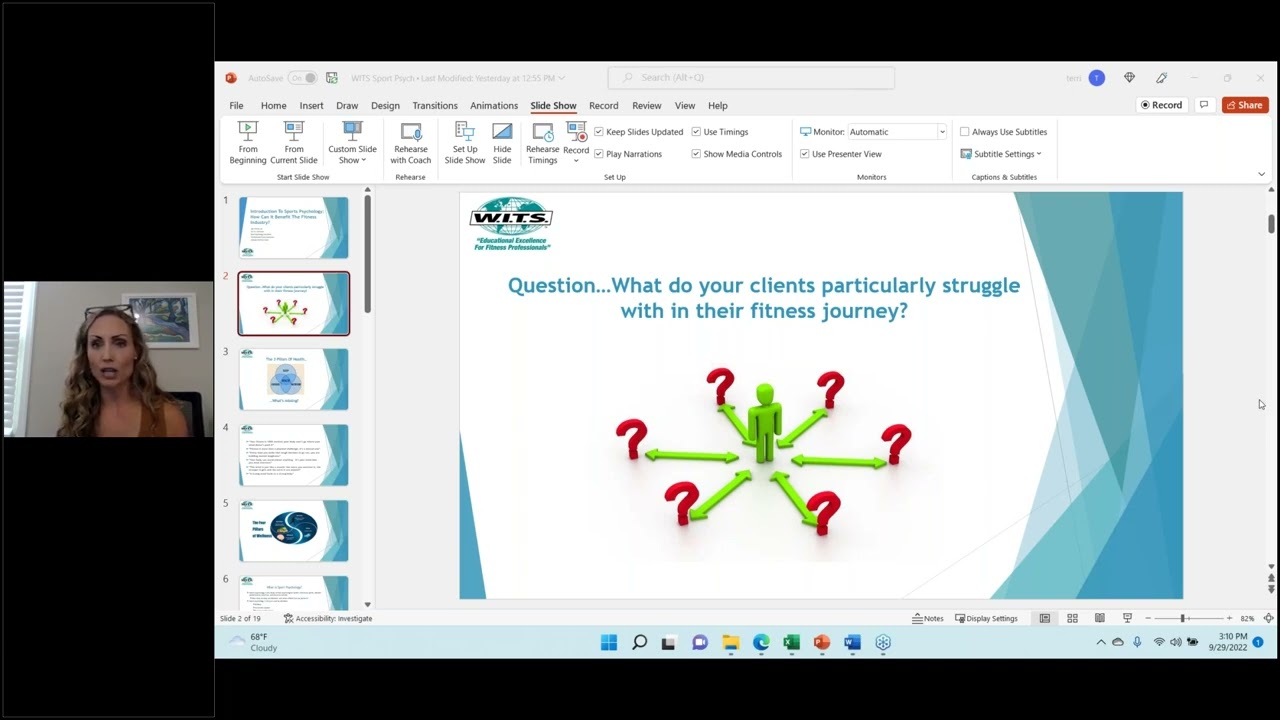Open the Design tab
This screenshot has height=720, width=1280.
tap(385, 105)
